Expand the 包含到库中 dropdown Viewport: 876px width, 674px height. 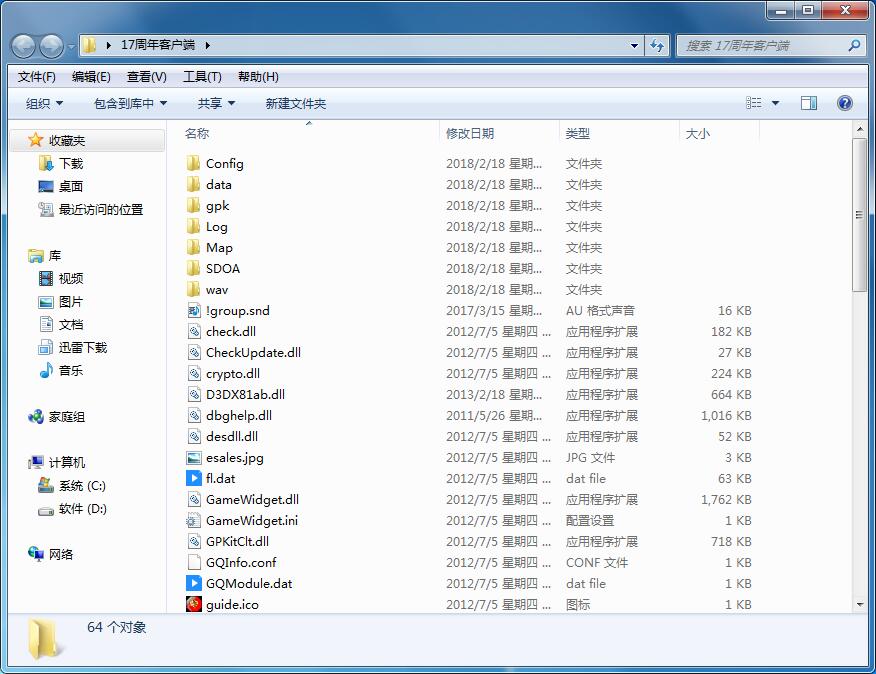pos(130,103)
